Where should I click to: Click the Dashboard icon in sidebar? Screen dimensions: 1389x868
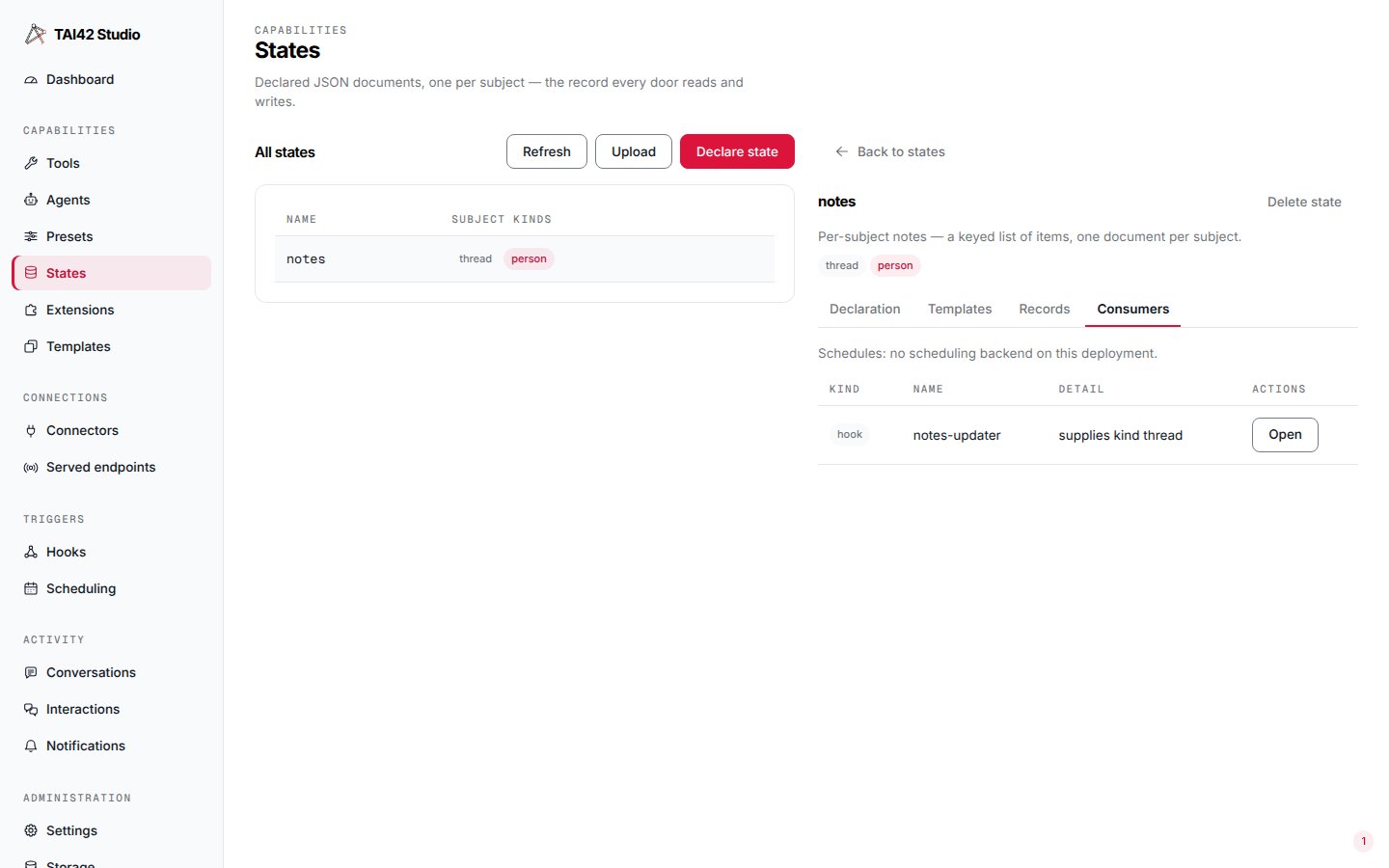coord(31,80)
